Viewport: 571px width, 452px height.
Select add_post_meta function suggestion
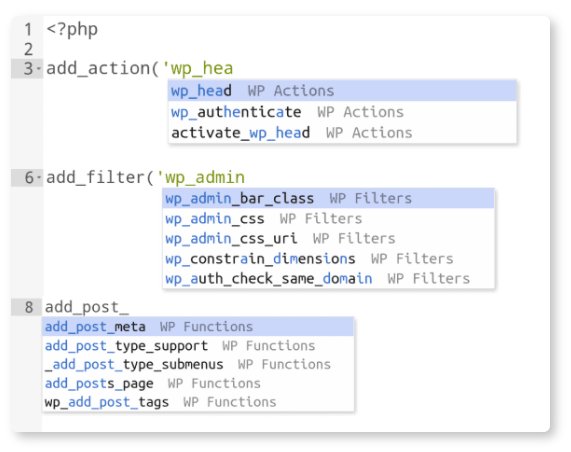click(x=198, y=327)
